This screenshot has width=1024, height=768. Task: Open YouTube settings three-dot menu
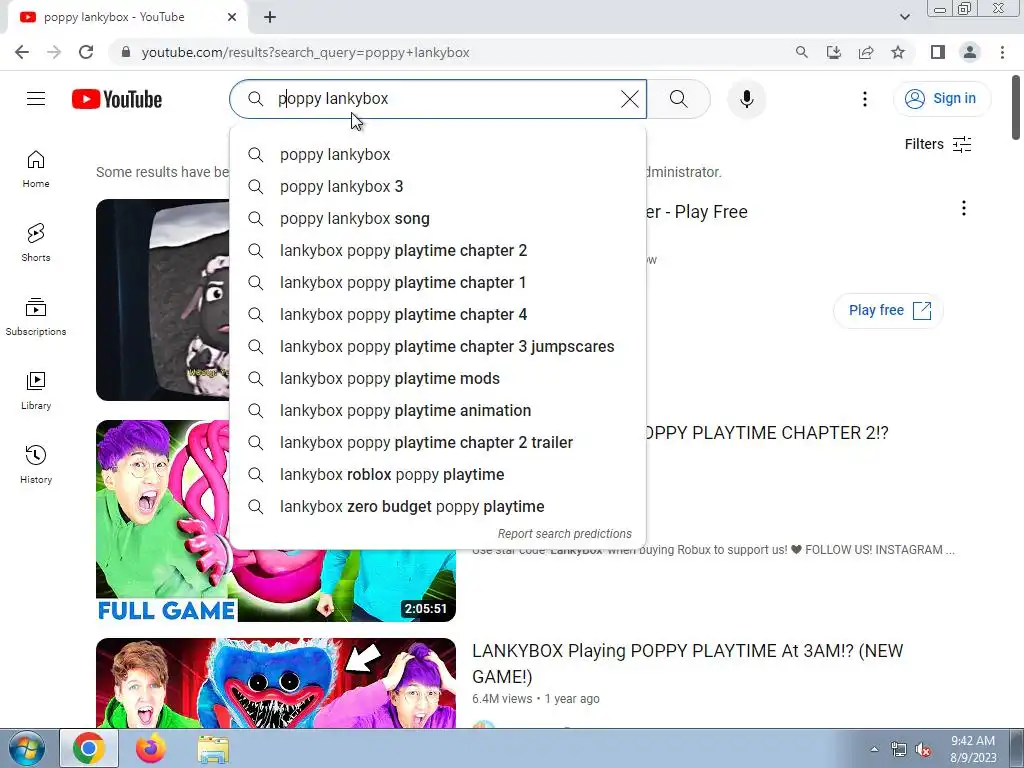pos(865,99)
